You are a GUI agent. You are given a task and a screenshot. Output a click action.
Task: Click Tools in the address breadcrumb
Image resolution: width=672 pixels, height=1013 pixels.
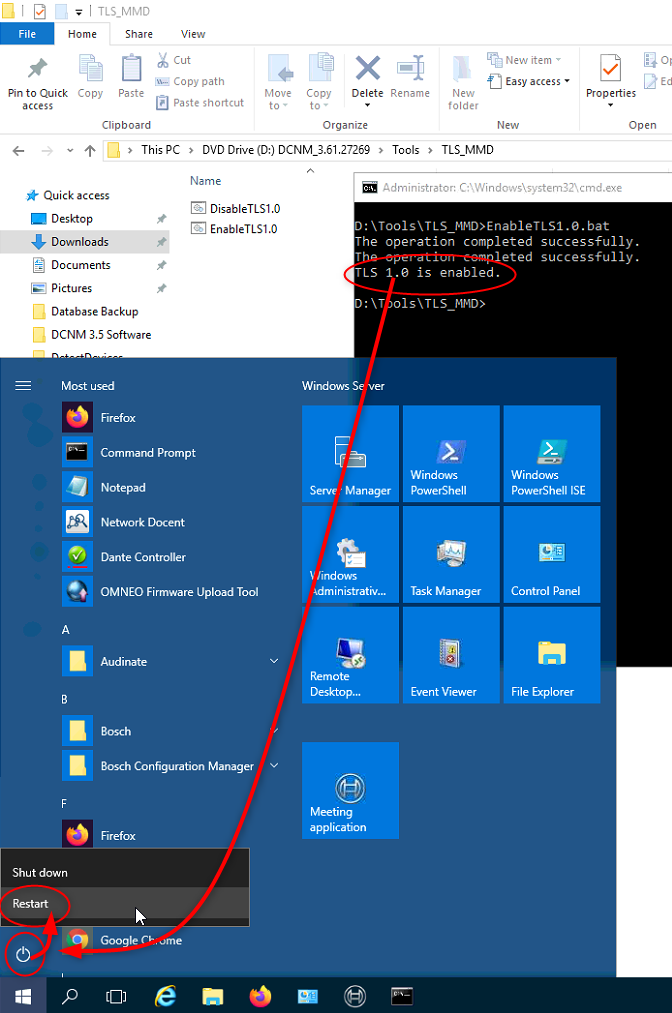tap(406, 150)
